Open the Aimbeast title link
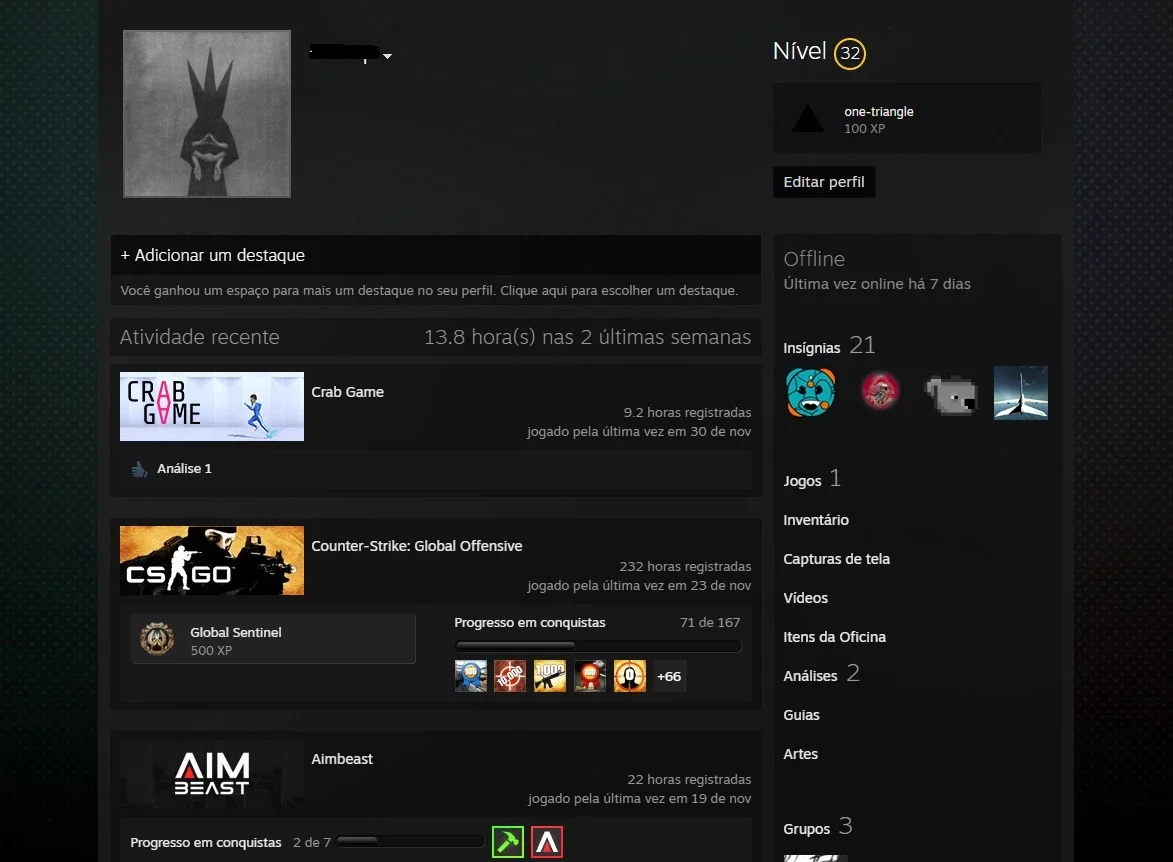Viewport: 1173px width, 862px height. coord(342,759)
